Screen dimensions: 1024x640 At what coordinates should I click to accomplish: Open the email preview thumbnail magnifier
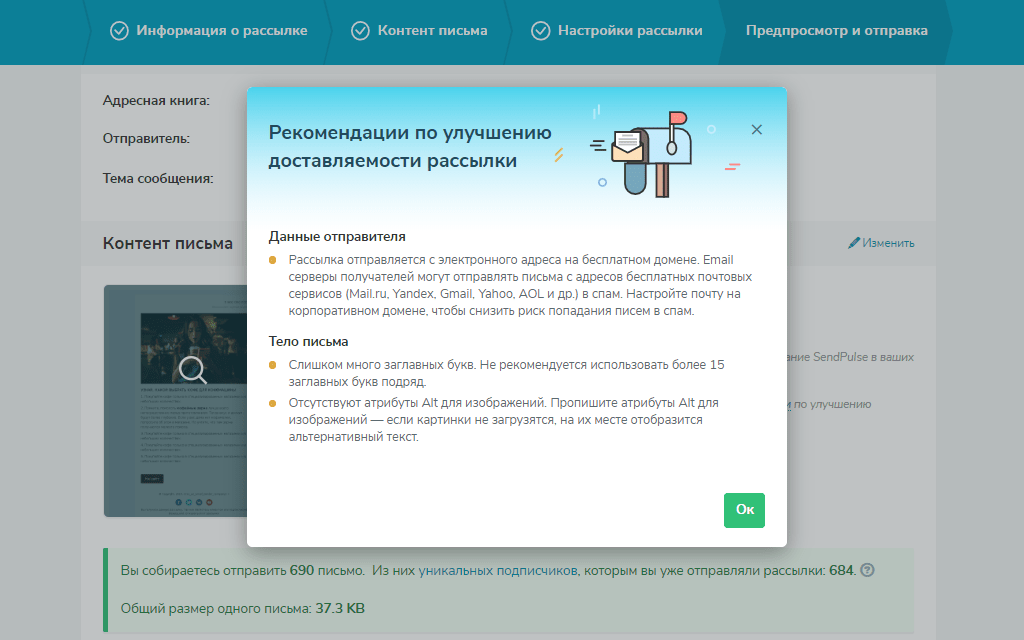(192, 370)
